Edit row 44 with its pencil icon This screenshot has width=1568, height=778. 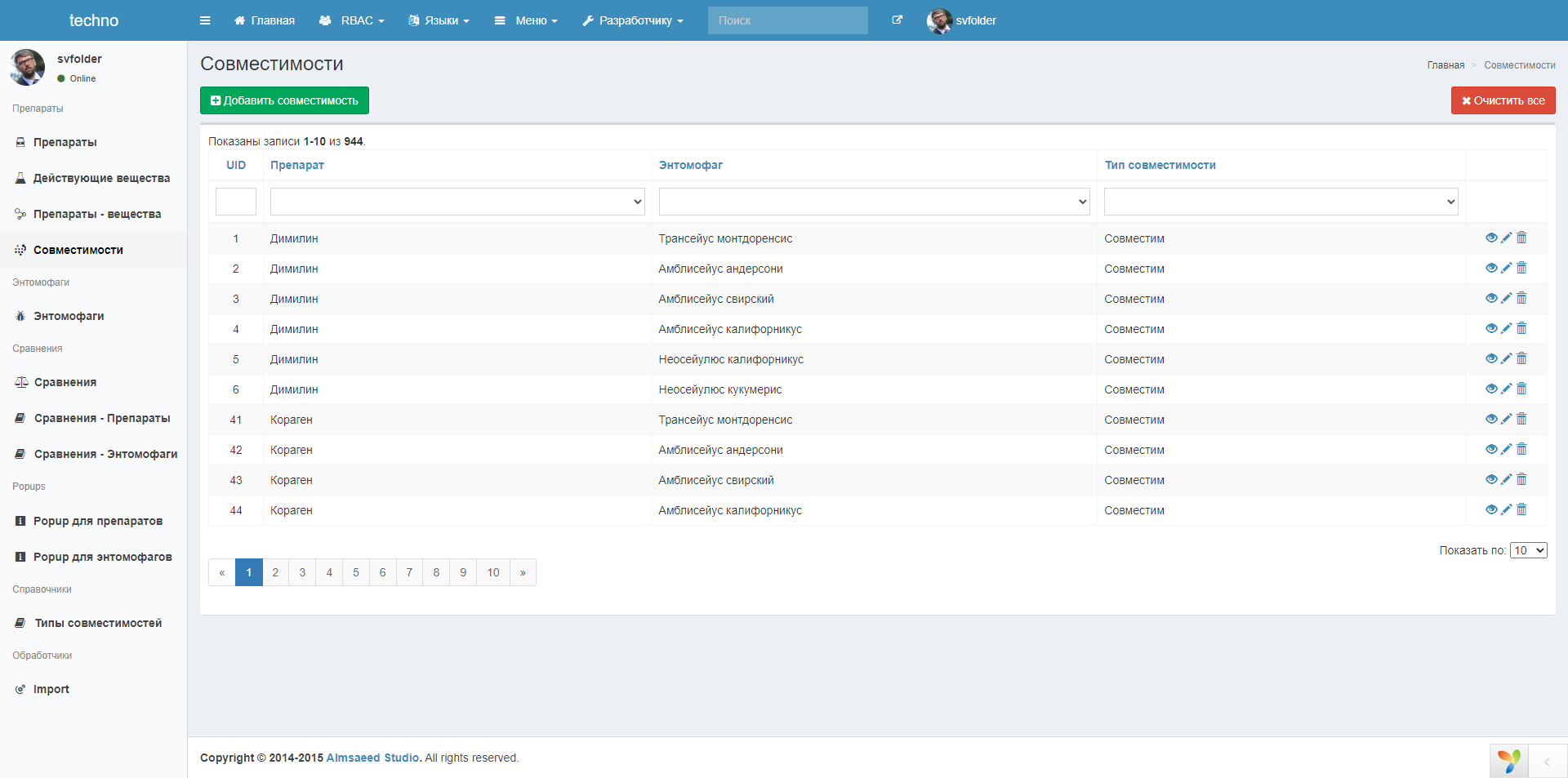click(1507, 510)
